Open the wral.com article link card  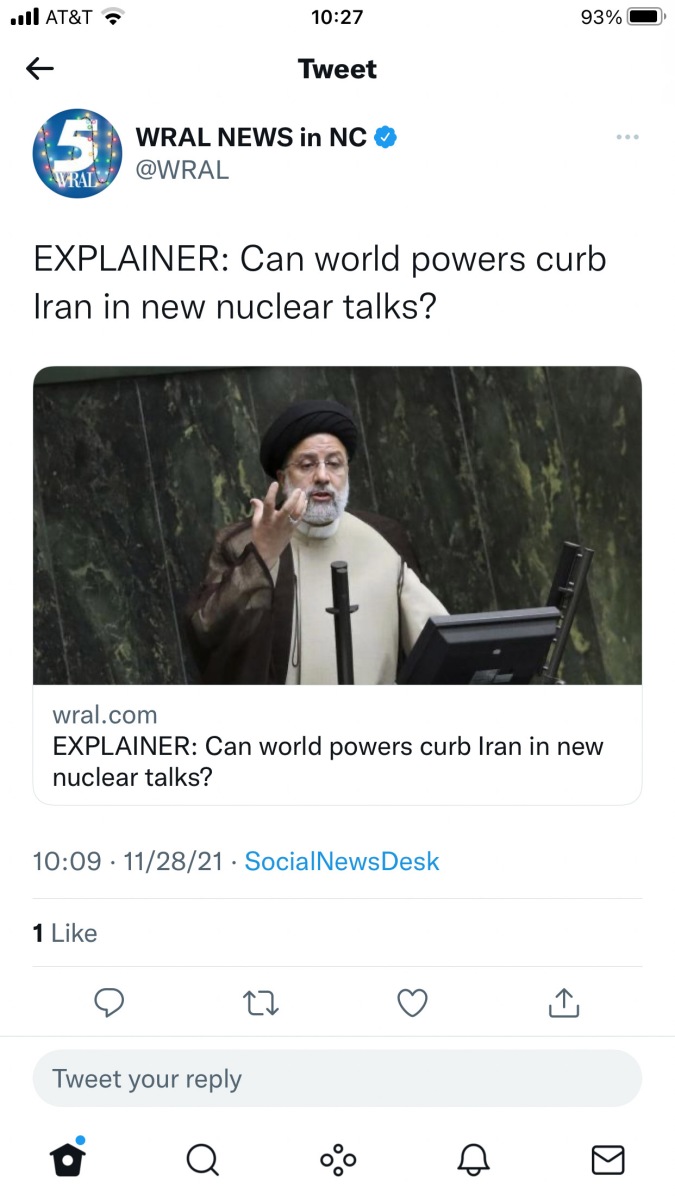click(x=337, y=746)
